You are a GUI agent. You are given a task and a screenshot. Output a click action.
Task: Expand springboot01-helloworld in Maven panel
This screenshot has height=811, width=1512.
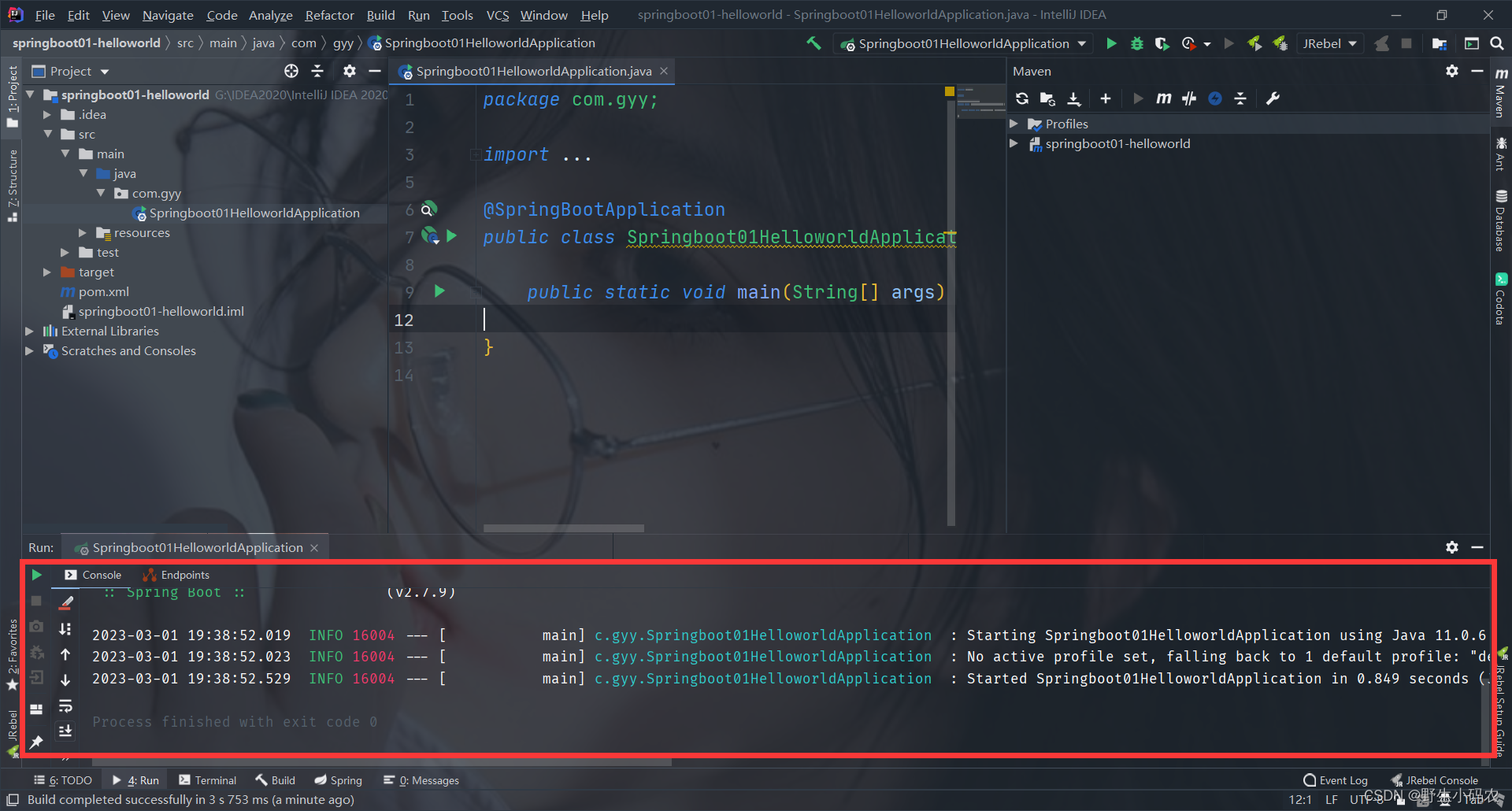click(x=1014, y=143)
